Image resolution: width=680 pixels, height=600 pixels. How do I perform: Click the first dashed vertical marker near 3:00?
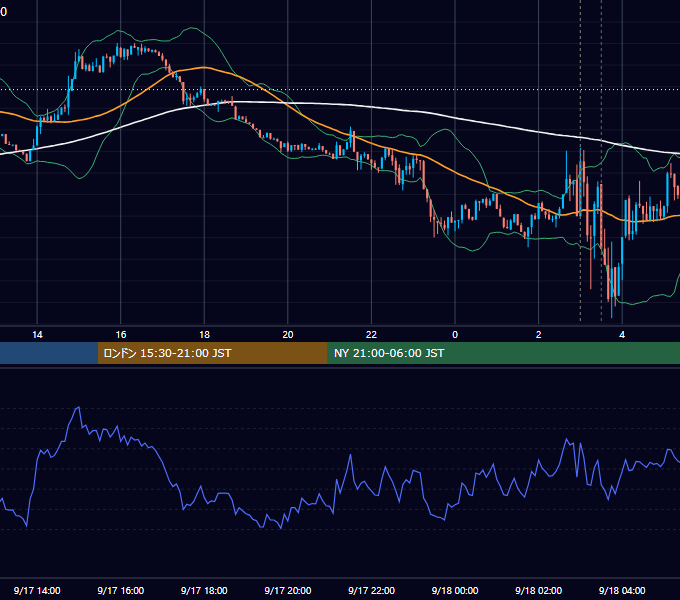click(x=581, y=160)
